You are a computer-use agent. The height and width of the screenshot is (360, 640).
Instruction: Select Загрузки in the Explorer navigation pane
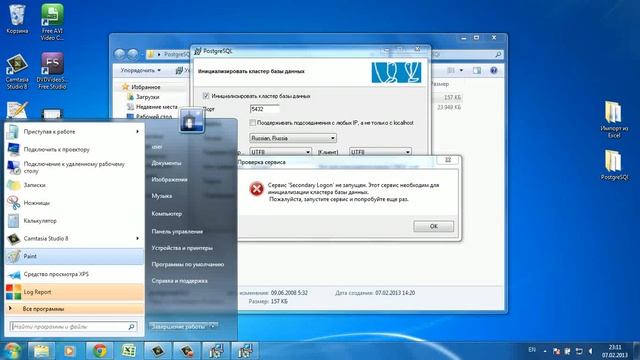pyautogui.click(x=147, y=97)
